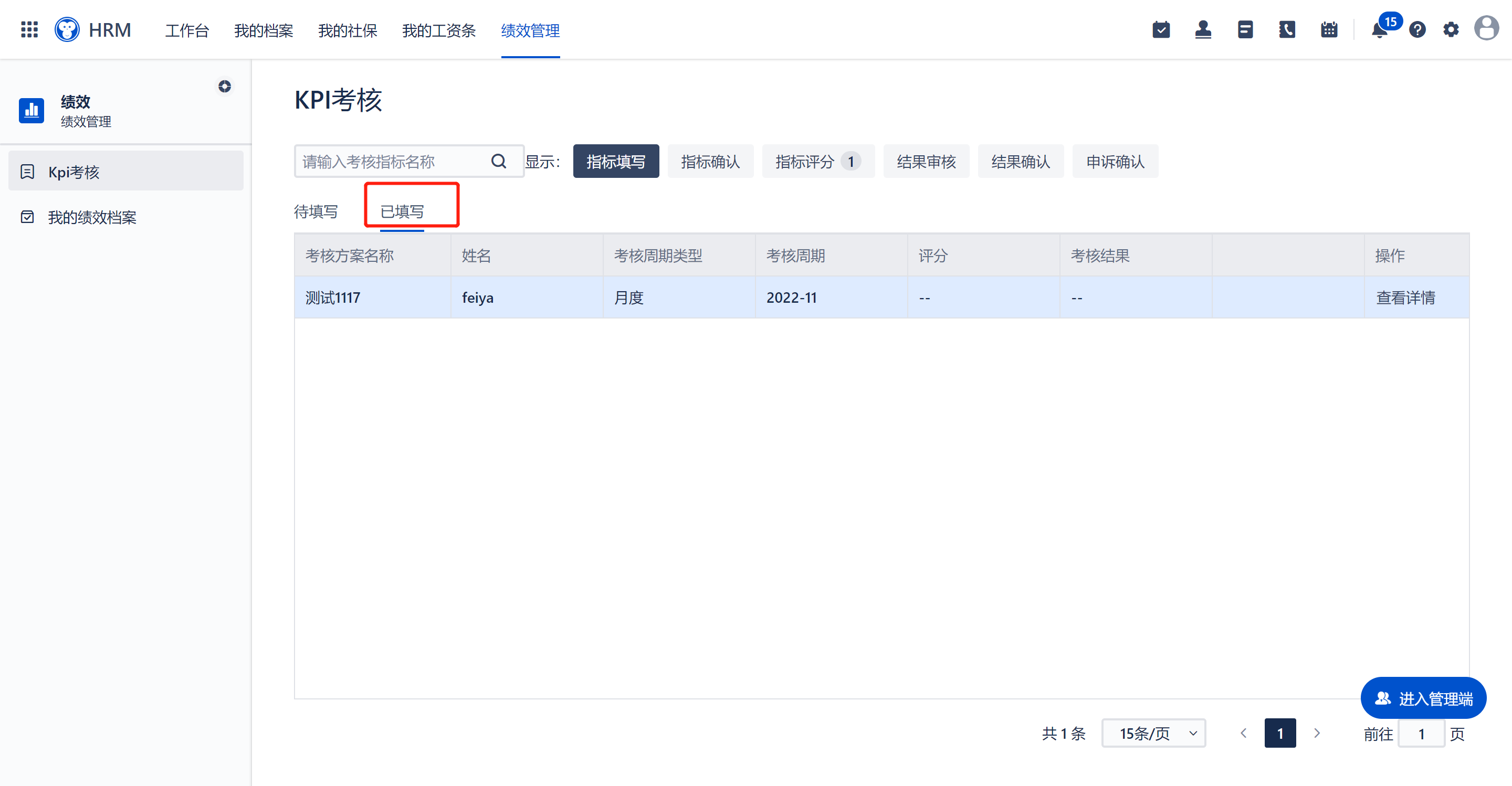This screenshot has height=786, width=1512.
Task: Open the 工作台 top menu
Action: pos(187,30)
